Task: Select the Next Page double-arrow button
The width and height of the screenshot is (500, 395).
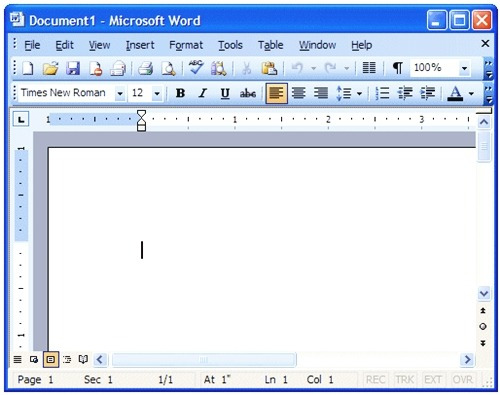Action: point(483,343)
